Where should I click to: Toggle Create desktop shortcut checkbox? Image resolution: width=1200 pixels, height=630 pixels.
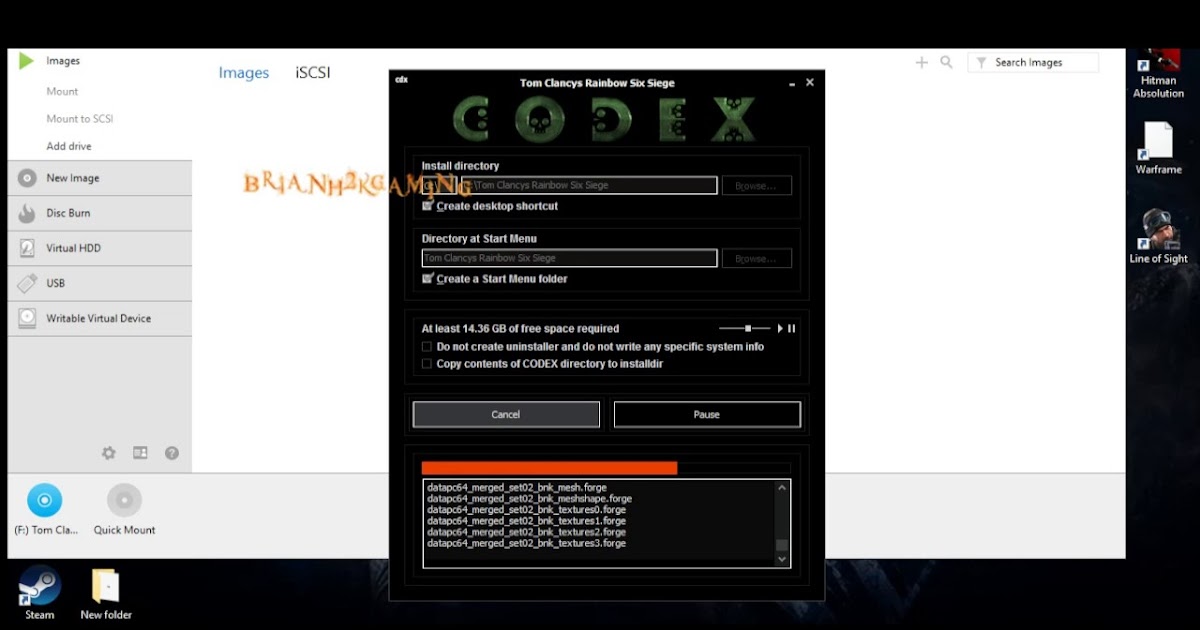click(x=428, y=206)
